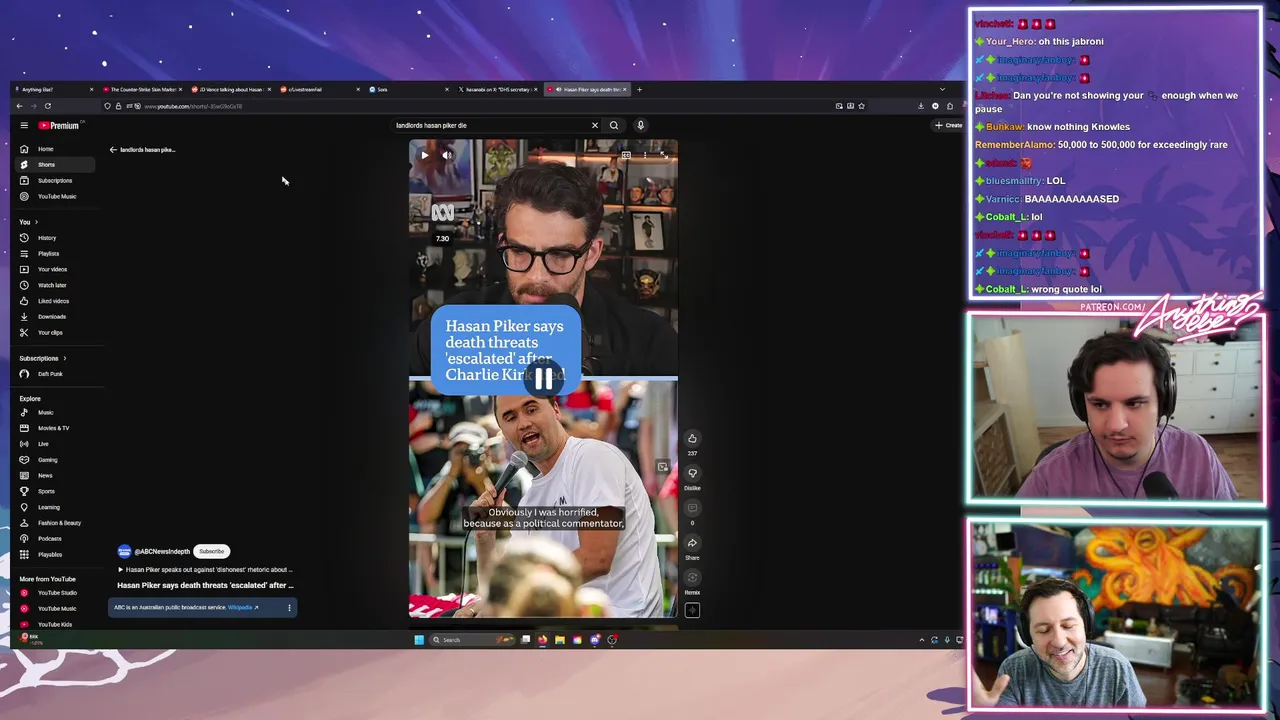Dislike the Short video
Screen dimensions: 1280x720
692,473
